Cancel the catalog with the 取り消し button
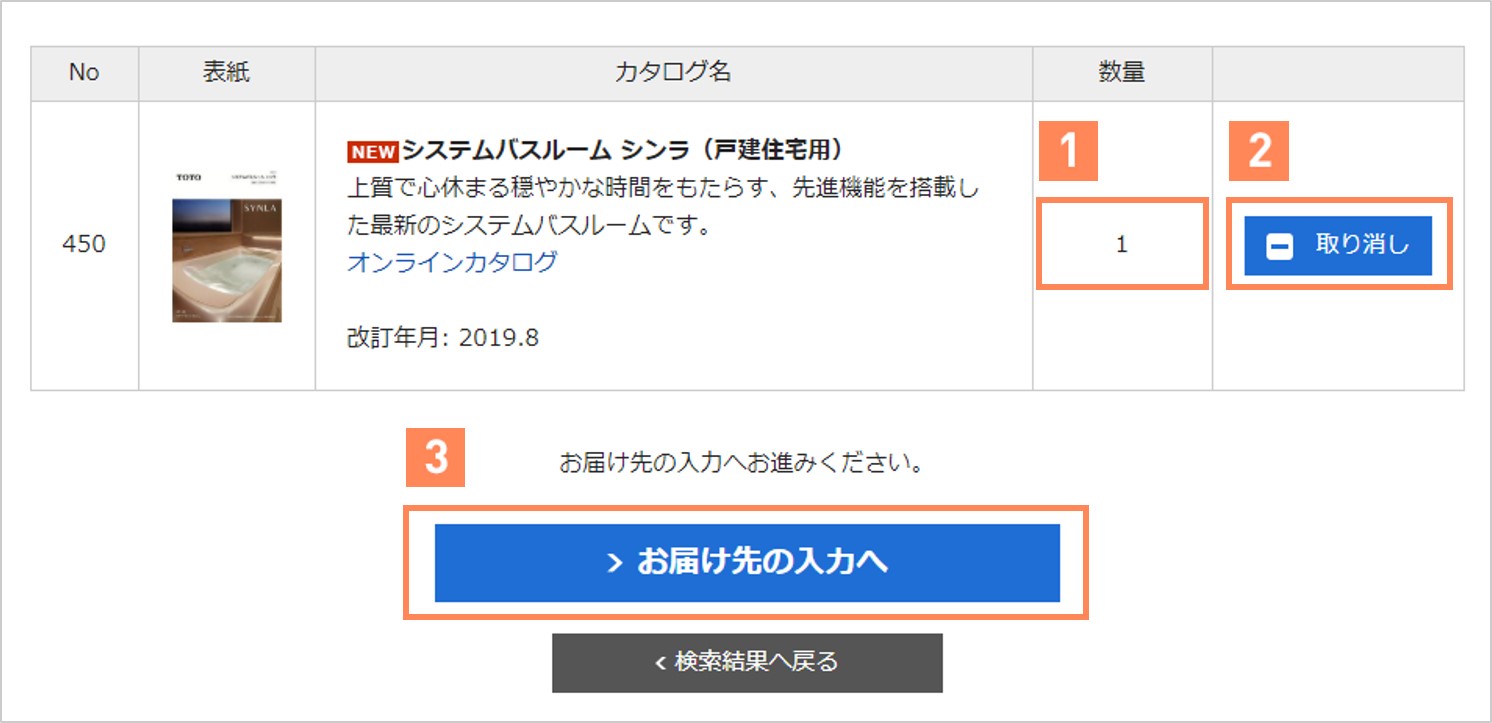 click(1338, 245)
